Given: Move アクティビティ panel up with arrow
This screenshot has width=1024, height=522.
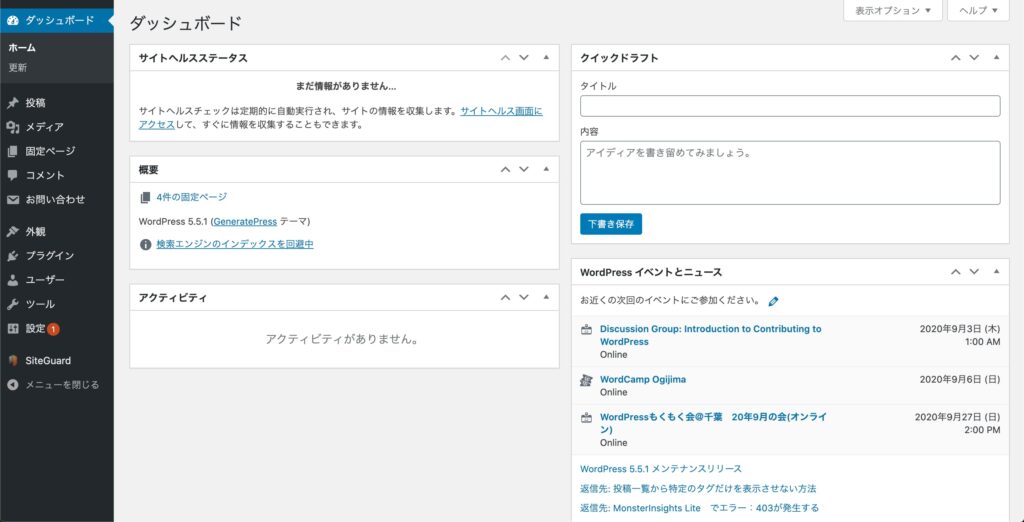Looking at the screenshot, I should 505,297.
